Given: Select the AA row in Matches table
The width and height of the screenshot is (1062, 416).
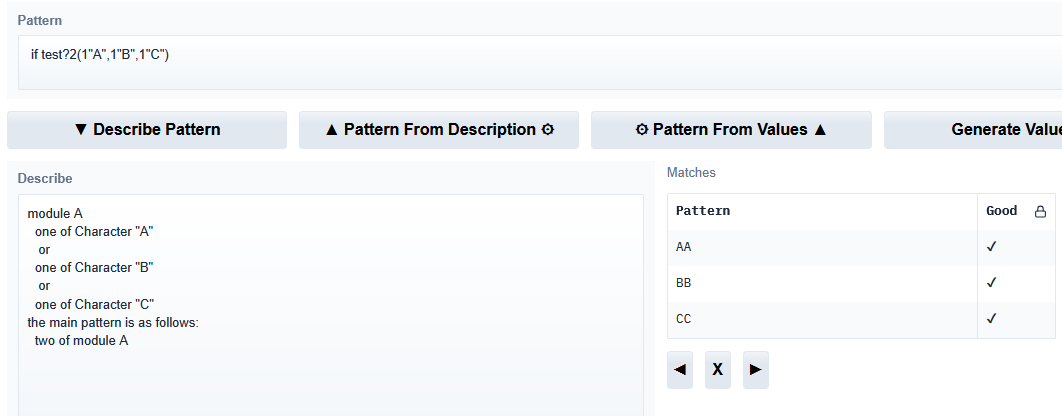Looking at the screenshot, I should pos(820,246).
